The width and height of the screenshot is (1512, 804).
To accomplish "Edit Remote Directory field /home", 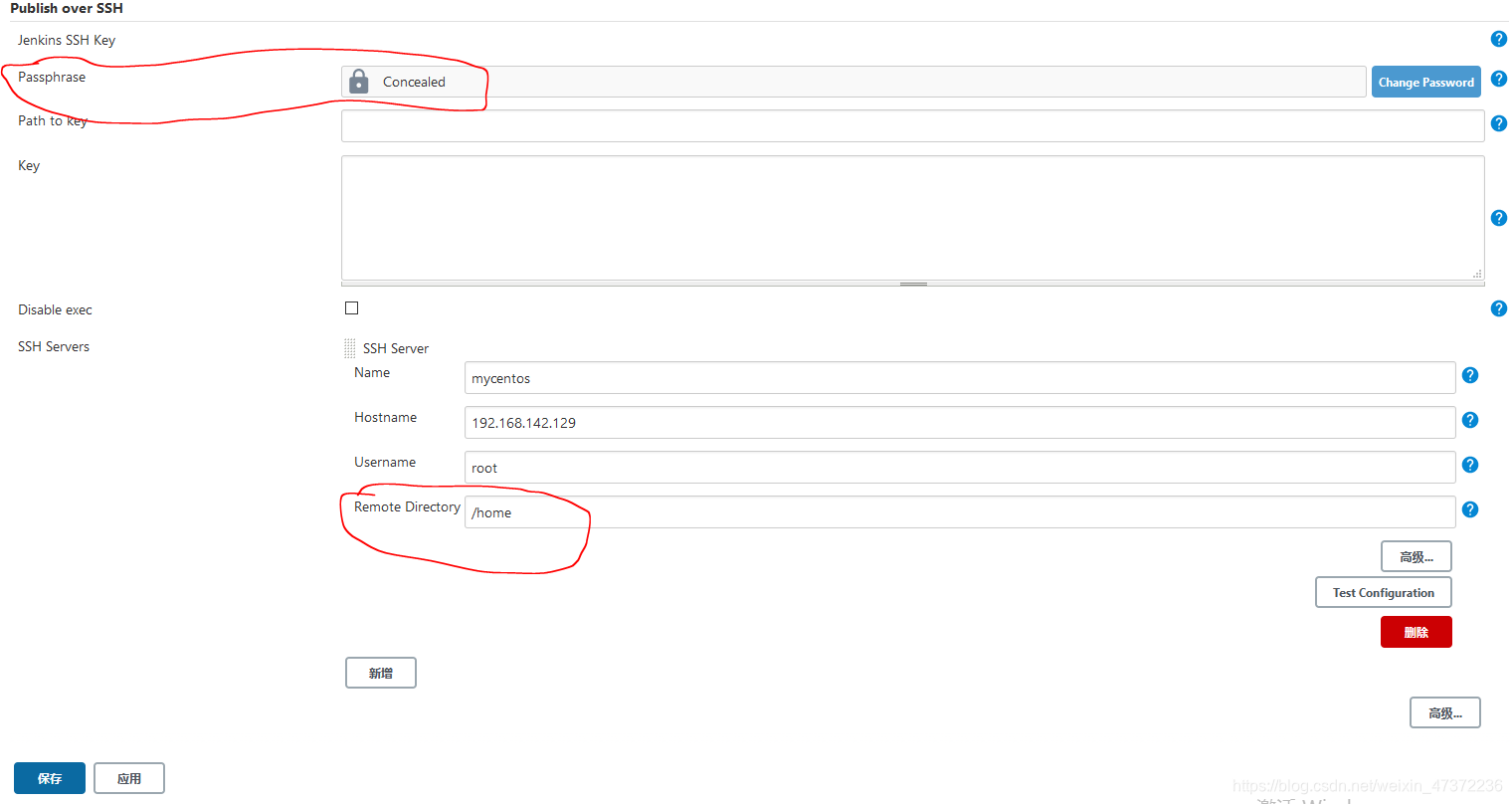I will tap(960, 512).
